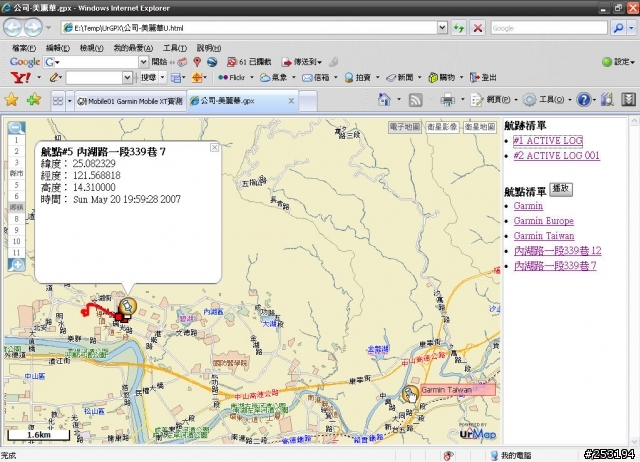
Task: Switch map to 電子地圖 view
Action: pyautogui.click(x=404, y=127)
